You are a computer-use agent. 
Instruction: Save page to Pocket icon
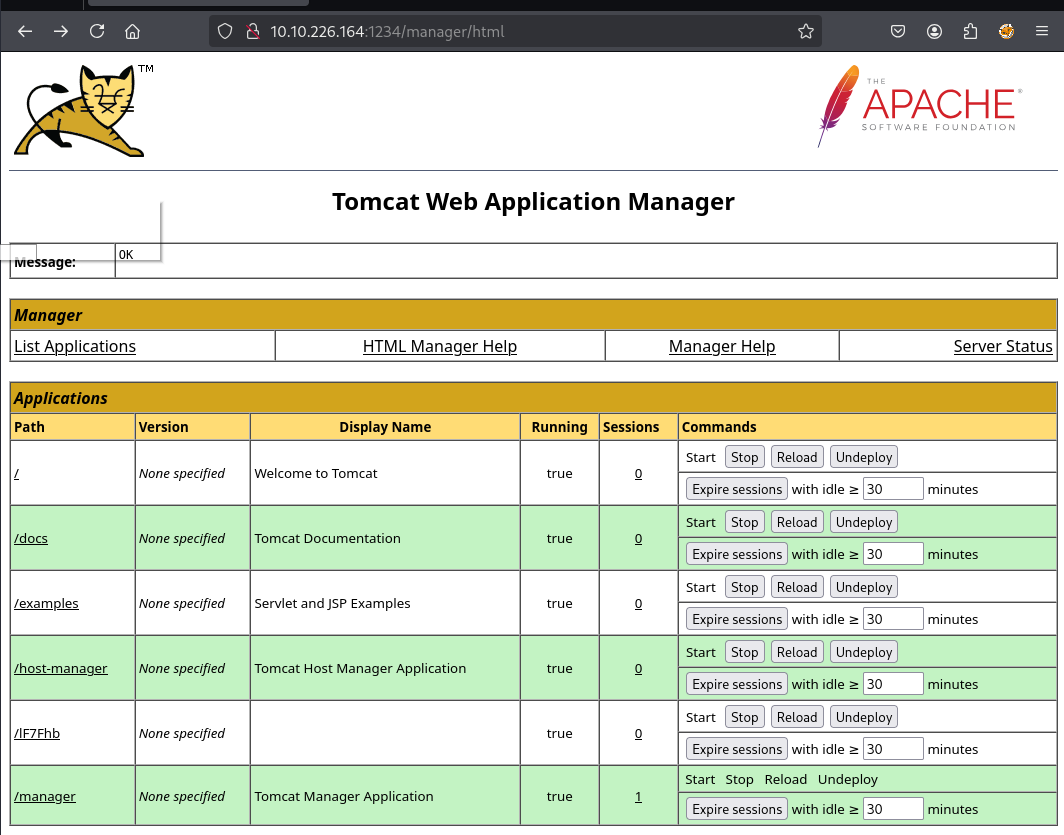898,31
